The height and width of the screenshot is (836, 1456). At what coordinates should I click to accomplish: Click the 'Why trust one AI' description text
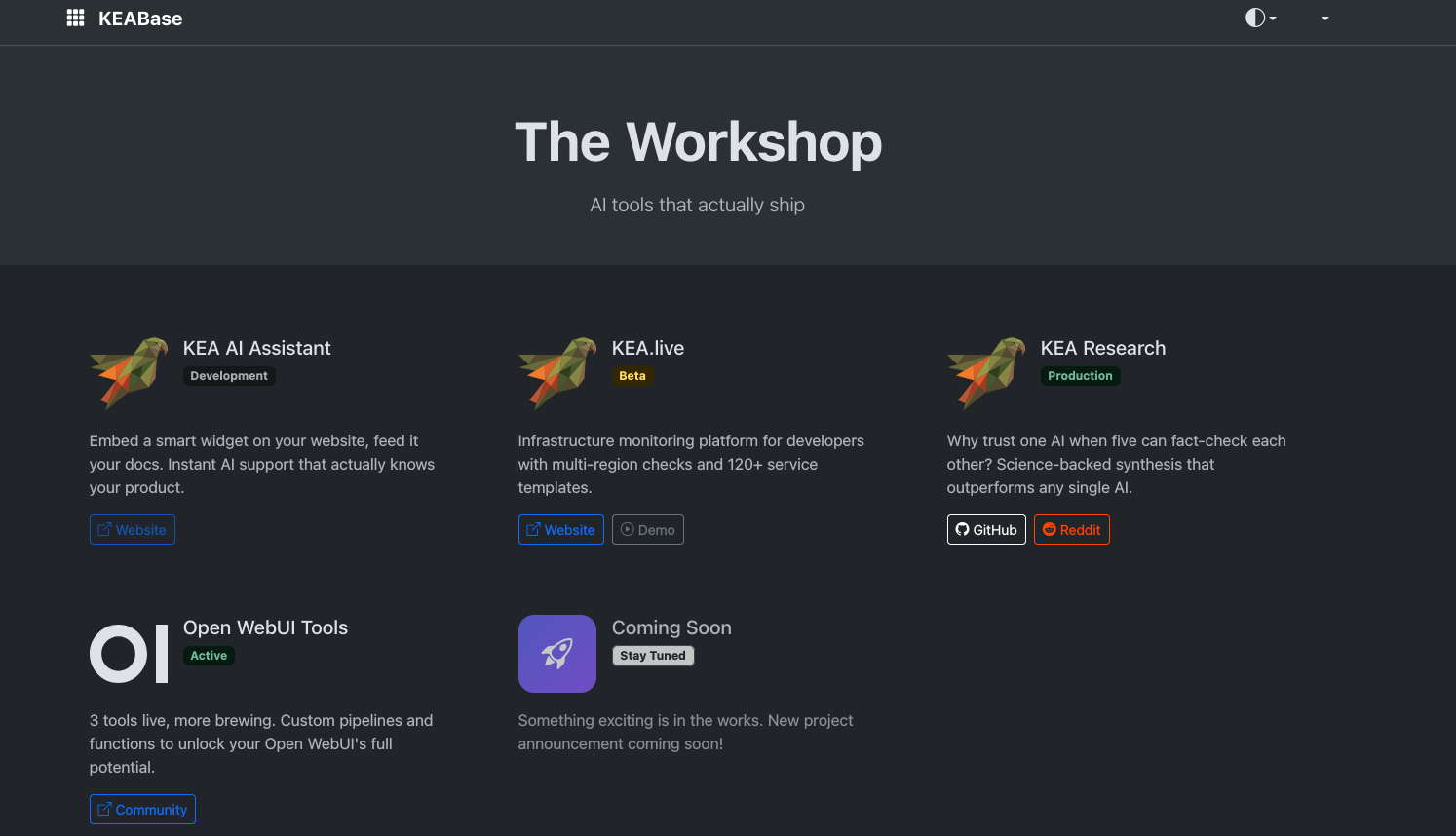point(1117,465)
